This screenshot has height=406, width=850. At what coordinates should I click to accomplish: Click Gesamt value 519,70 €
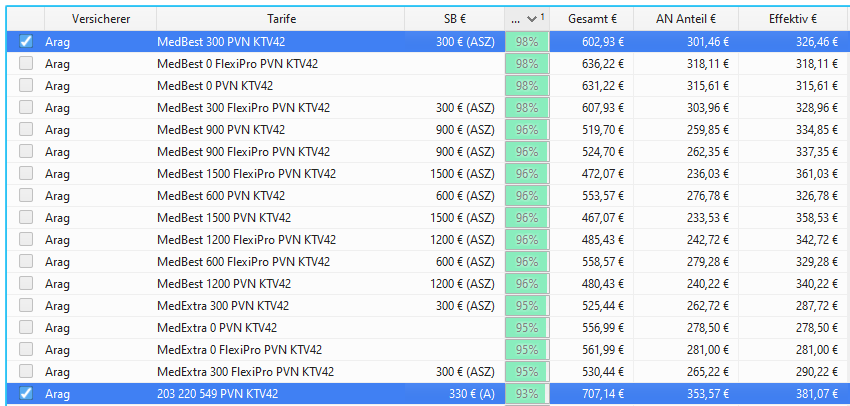[x=601, y=130]
